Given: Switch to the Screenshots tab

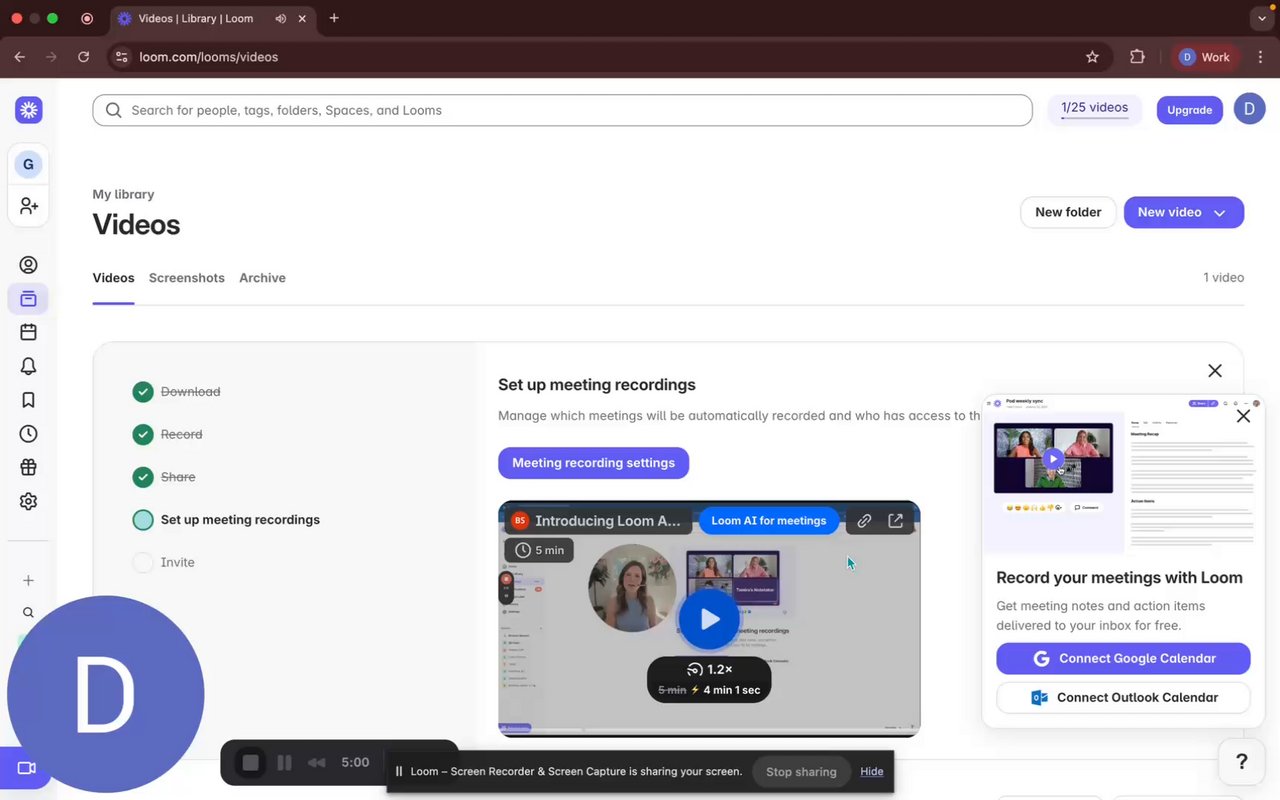Looking at the screenshot, I should [x=187, y=278].
